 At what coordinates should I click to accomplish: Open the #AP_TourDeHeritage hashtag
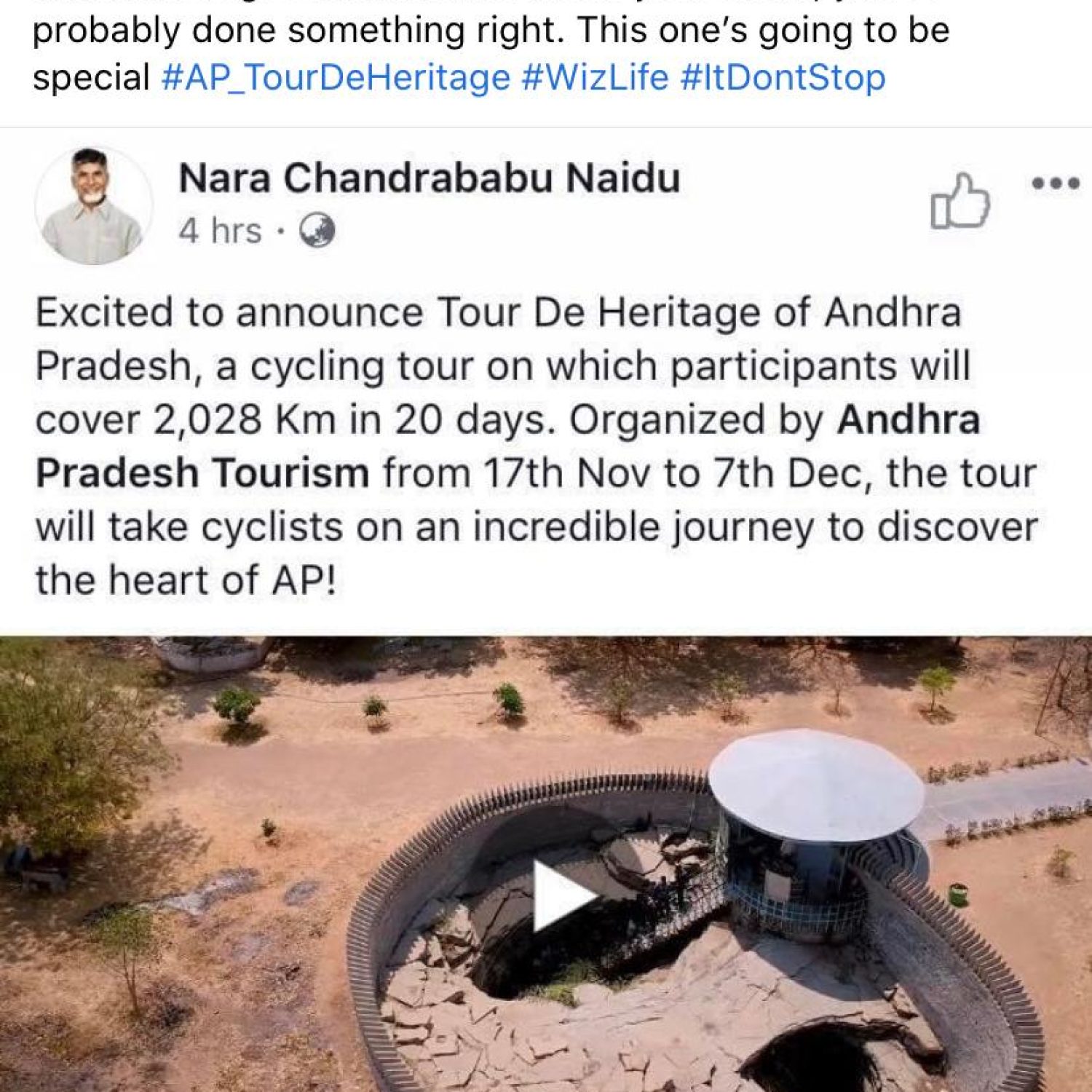click(336, 78)
